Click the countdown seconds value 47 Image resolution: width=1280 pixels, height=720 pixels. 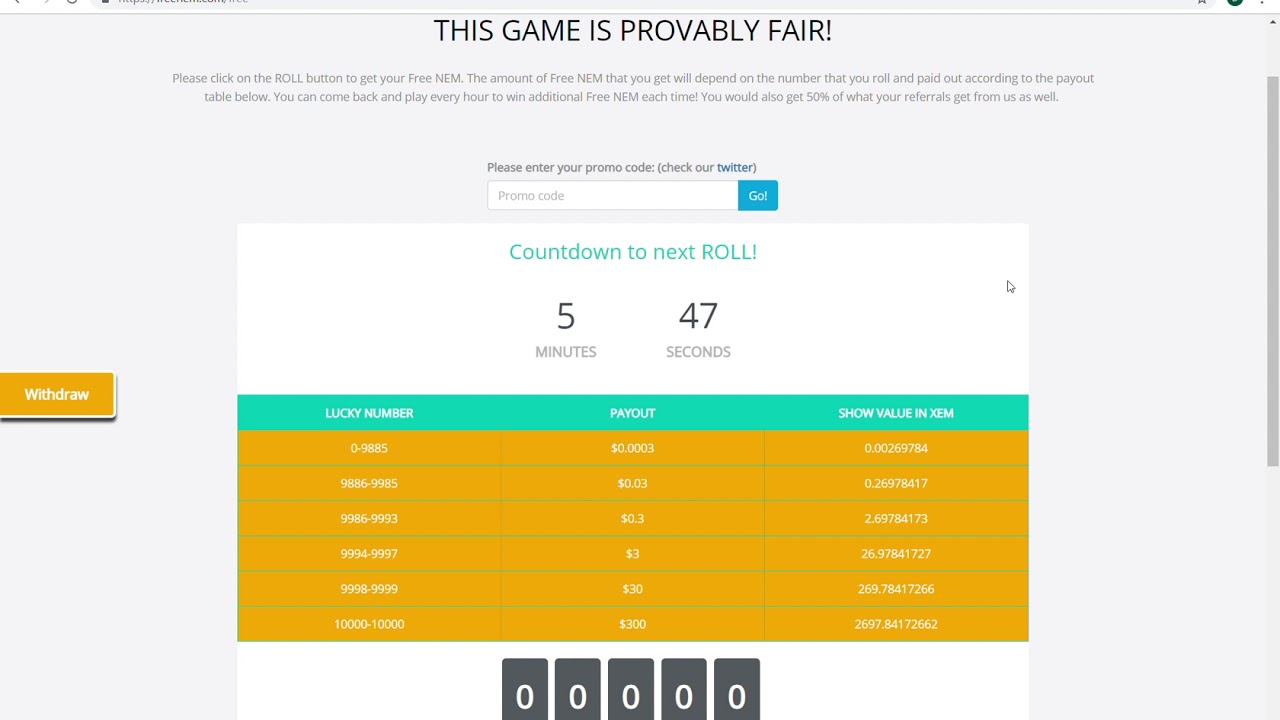tap(698, 316)
